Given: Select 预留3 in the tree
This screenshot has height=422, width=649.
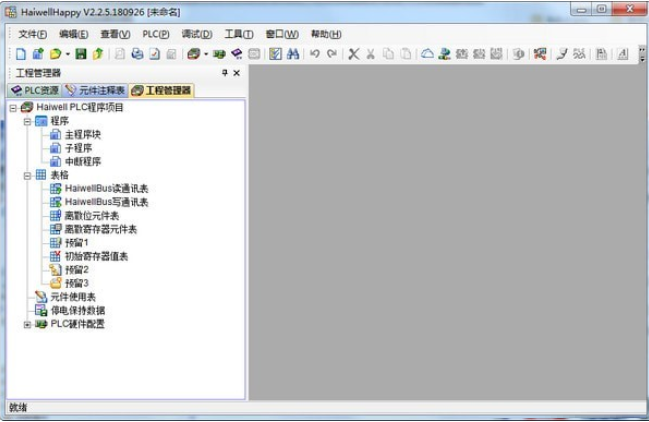Looking at the screenshot, I should pyautogui.click(x=77, y=283).
